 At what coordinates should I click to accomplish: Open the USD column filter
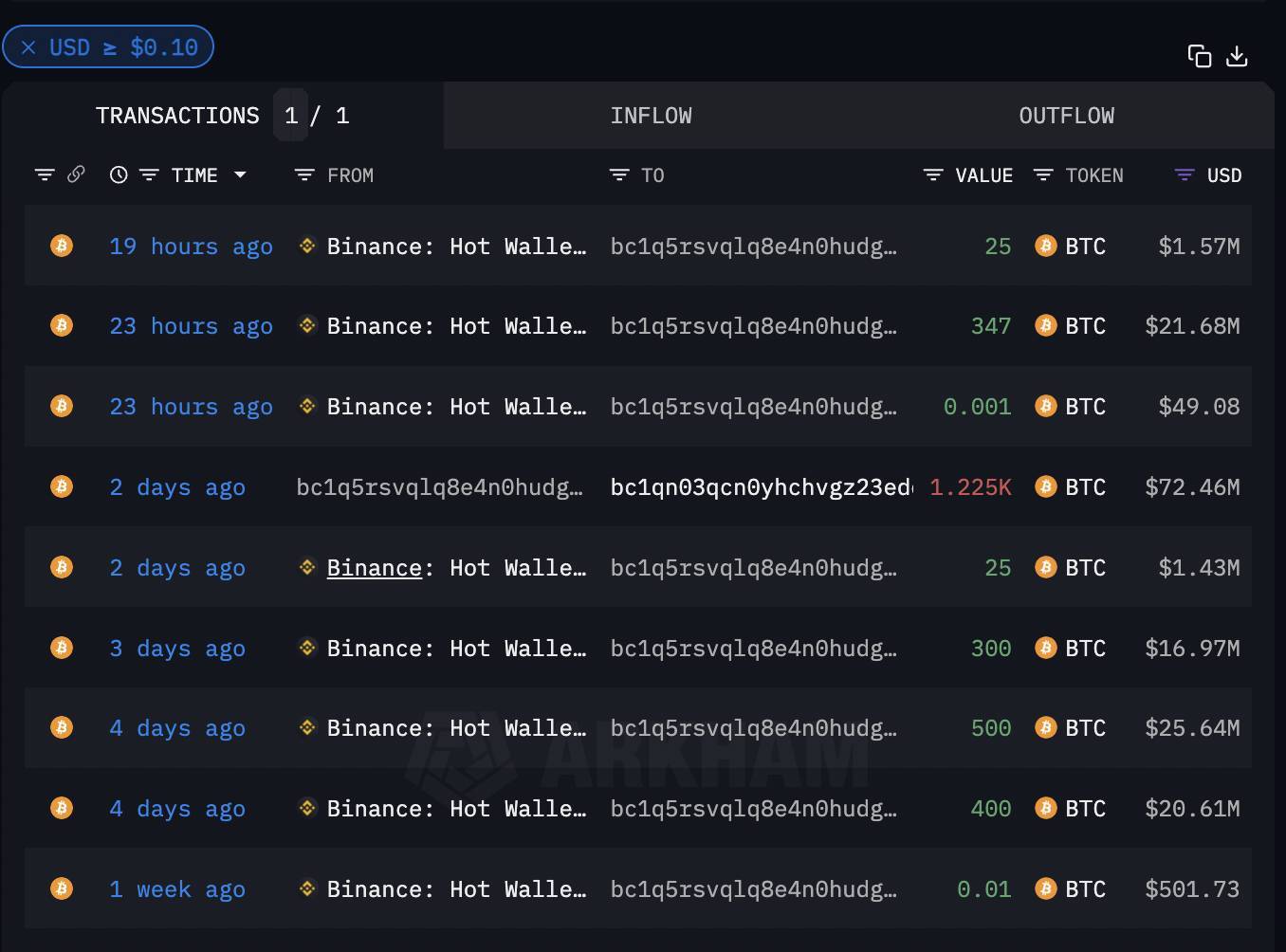(x=1185, y=174)
